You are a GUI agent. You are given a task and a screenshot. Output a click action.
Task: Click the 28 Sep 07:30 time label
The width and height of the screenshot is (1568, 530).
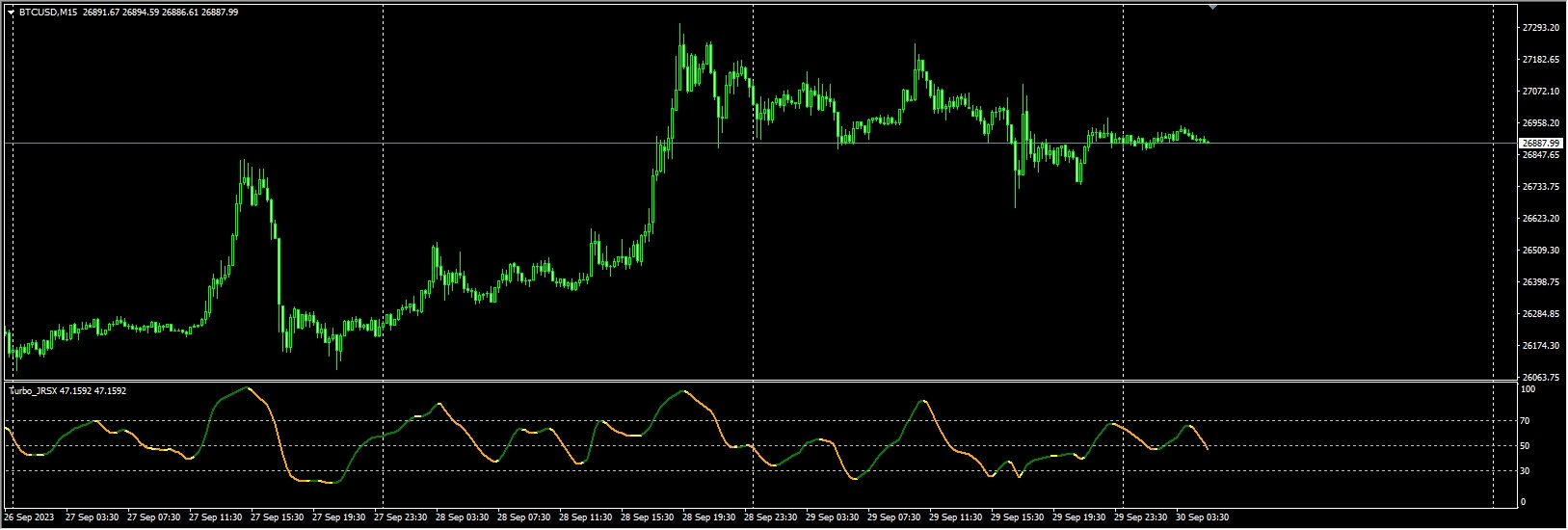[x=524, y=517]
